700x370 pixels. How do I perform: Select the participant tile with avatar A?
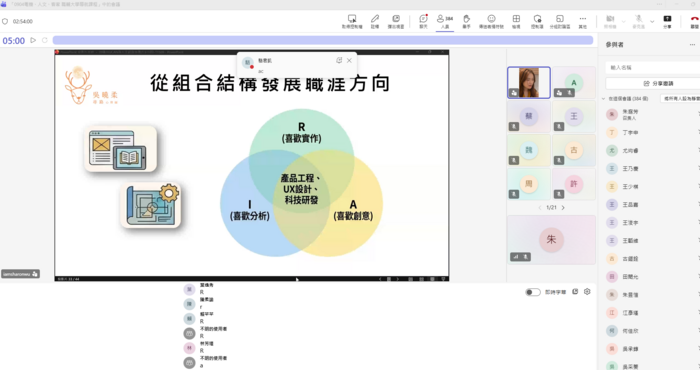[x=574, y=83]
